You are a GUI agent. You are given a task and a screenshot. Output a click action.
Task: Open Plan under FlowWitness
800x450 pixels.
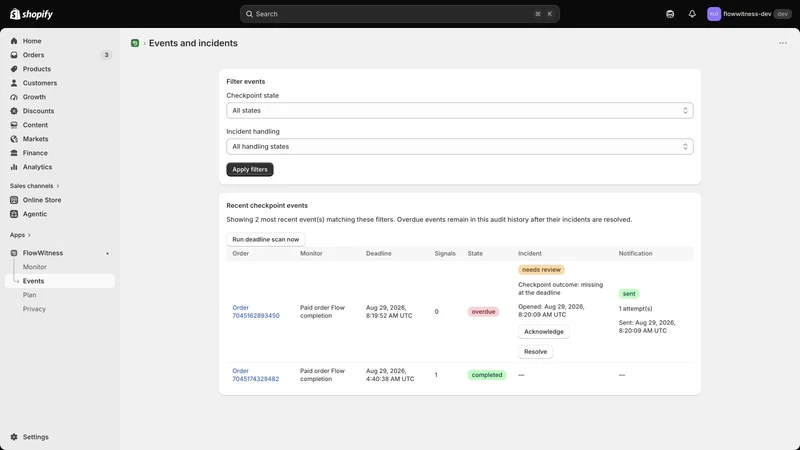pyautogui.click(x=30, y=295)
